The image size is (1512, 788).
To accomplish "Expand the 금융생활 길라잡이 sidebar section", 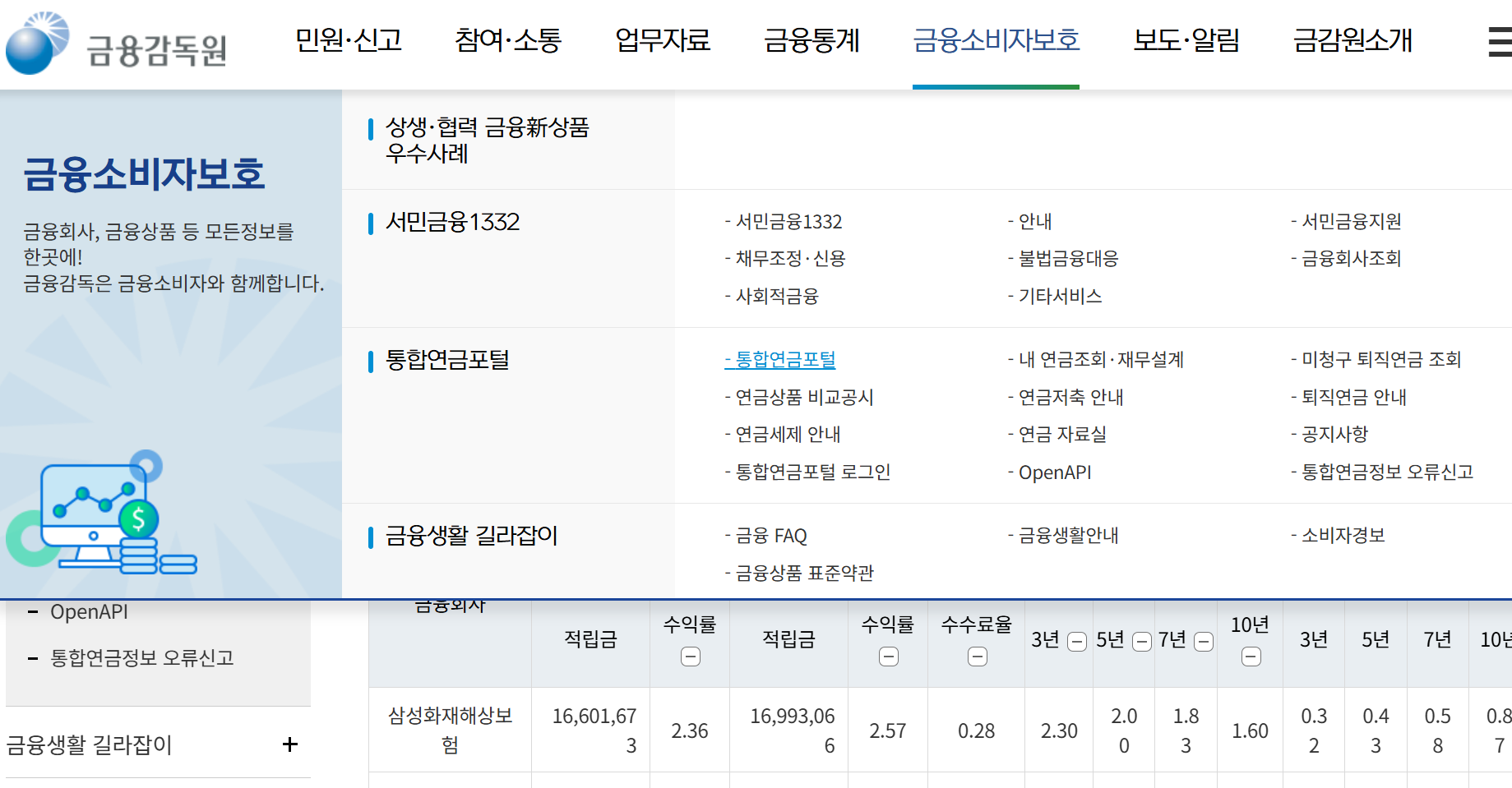I will tap(289, 744).
